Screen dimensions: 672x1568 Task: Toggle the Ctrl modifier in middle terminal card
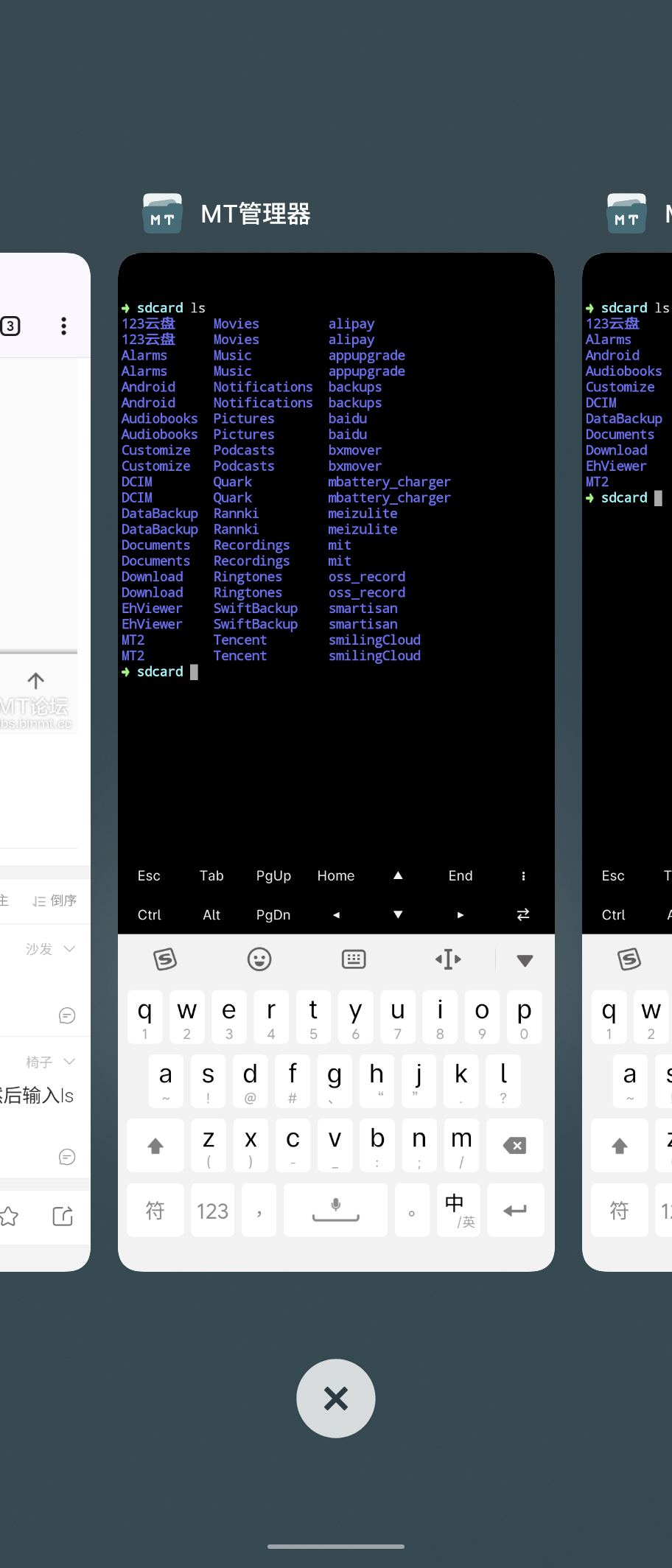[149, 914]
